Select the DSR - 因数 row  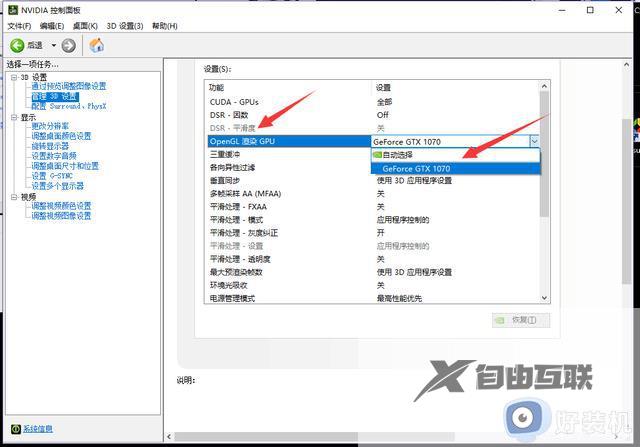373,115
